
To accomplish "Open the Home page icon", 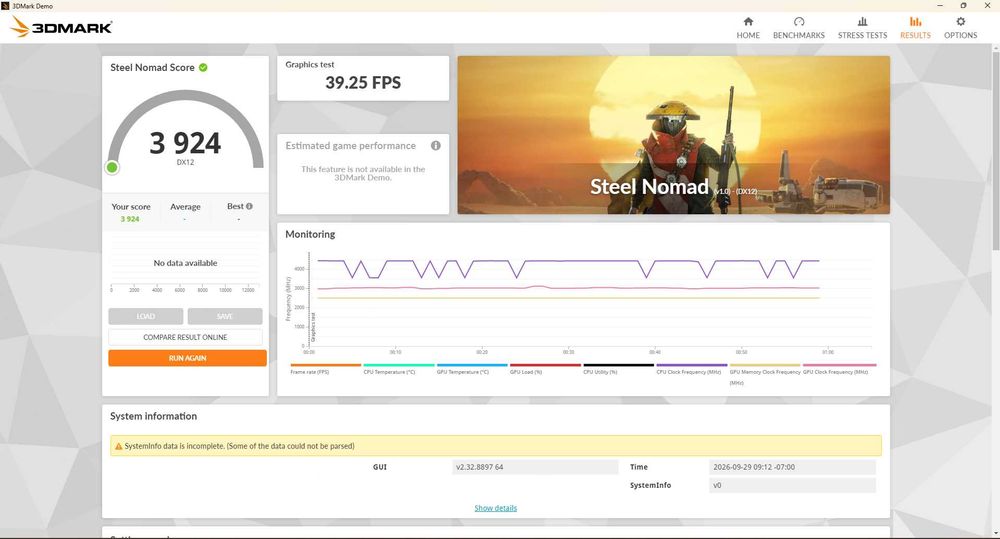I will [x=748, y=22].
